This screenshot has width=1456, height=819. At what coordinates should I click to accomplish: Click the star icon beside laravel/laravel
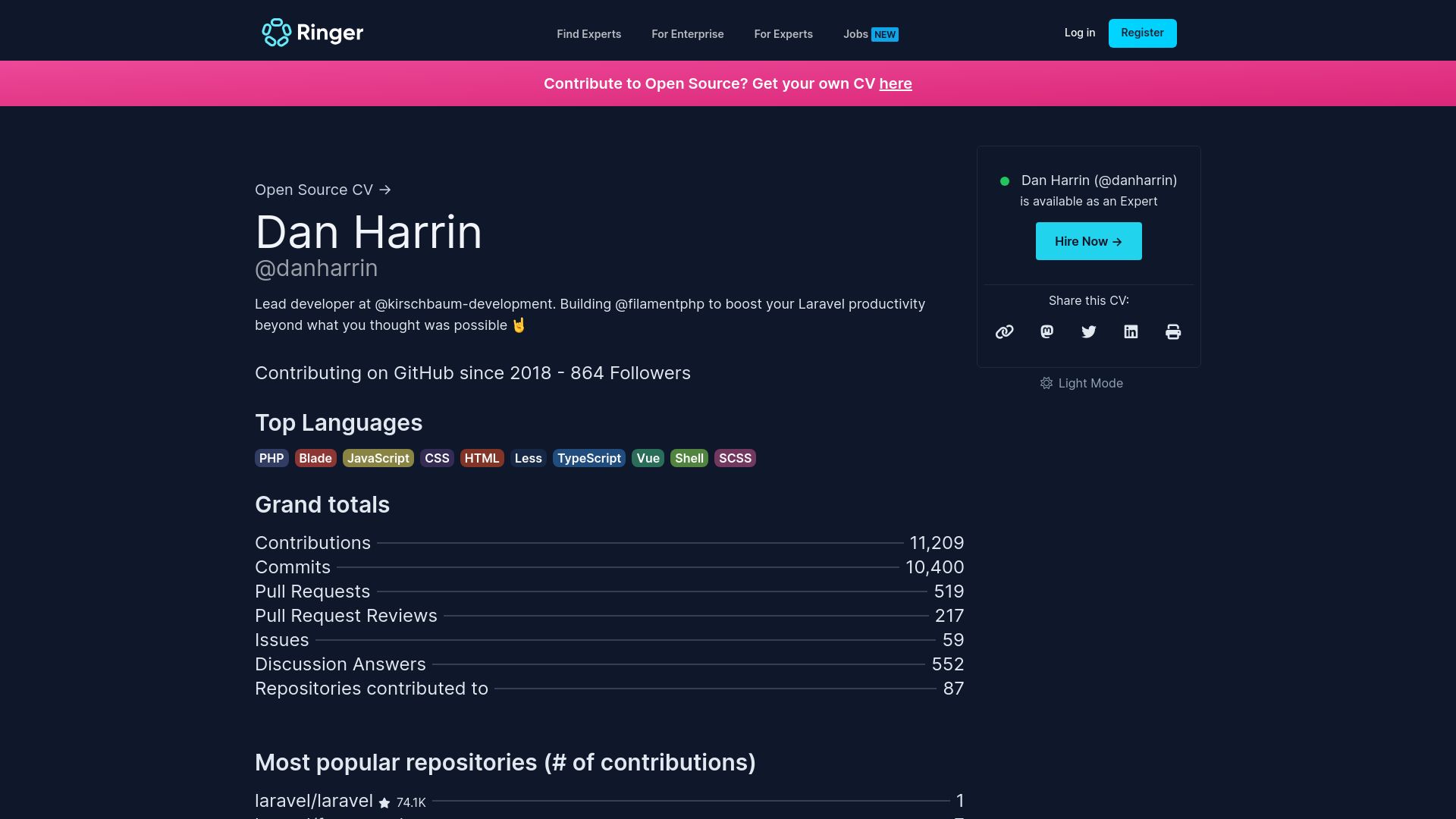click(384, 802)
